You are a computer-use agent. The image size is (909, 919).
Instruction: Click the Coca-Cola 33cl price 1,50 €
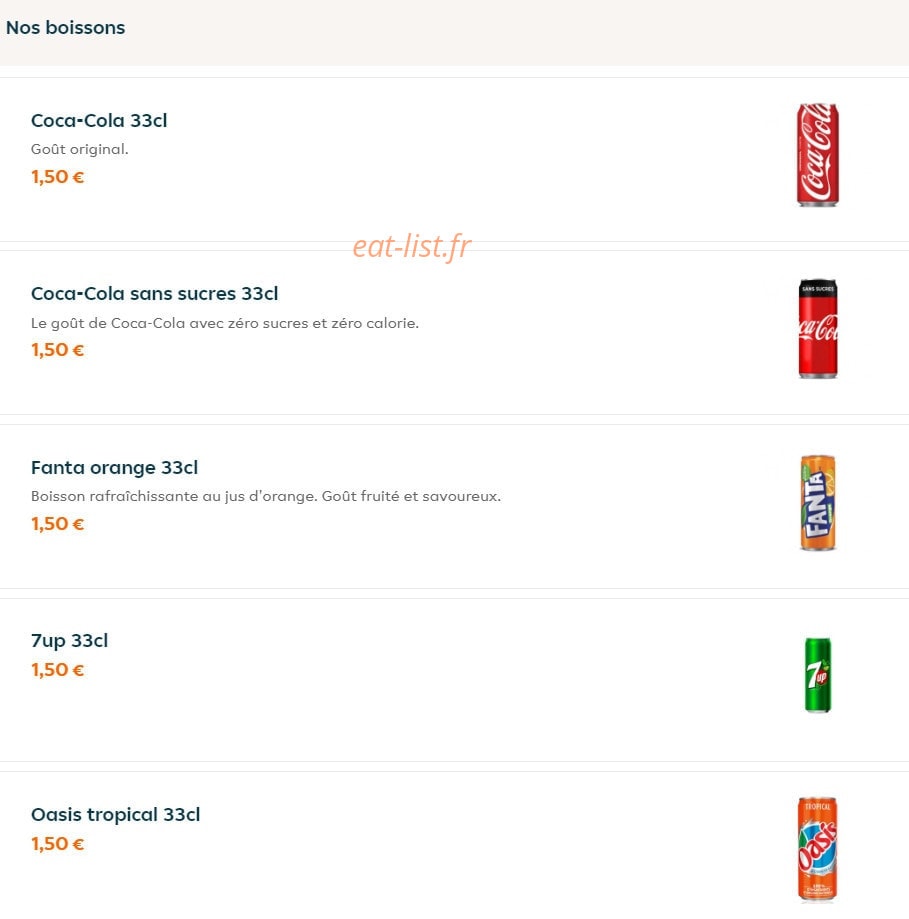[x=57, y=176]
